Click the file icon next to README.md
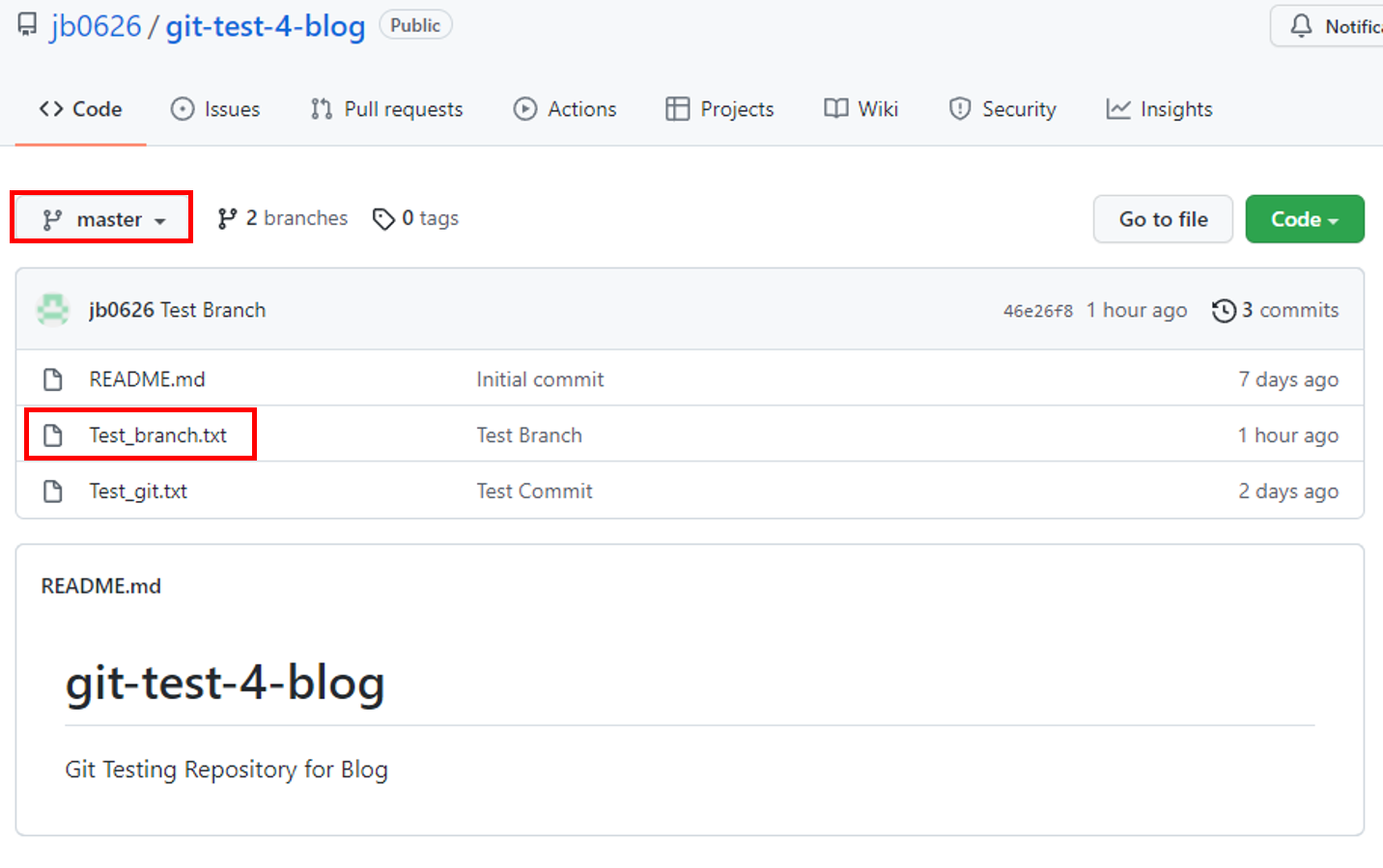This screenshot has width=1383, height=868. click(x=53, y=379)
